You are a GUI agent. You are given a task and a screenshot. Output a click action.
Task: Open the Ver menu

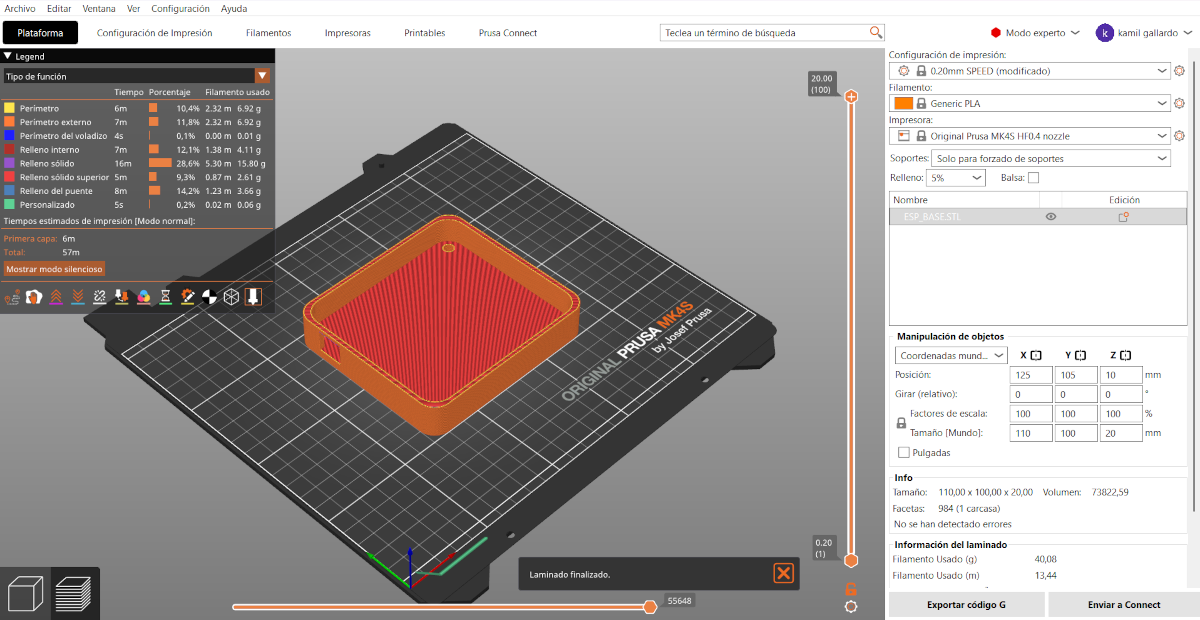click(x=133, y=8)
